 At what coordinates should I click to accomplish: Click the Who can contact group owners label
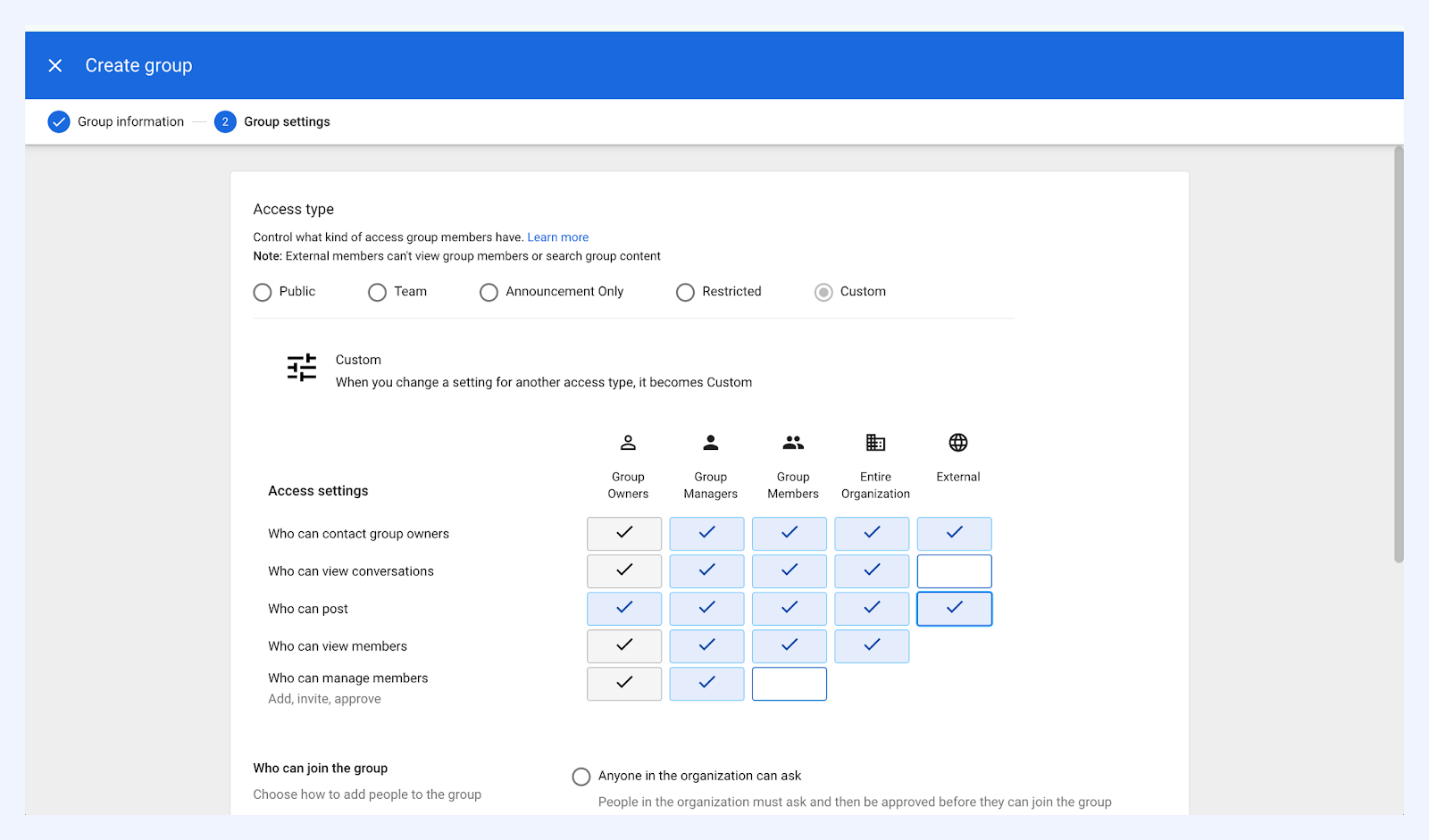pyautogui.click(x=359, y=534)
